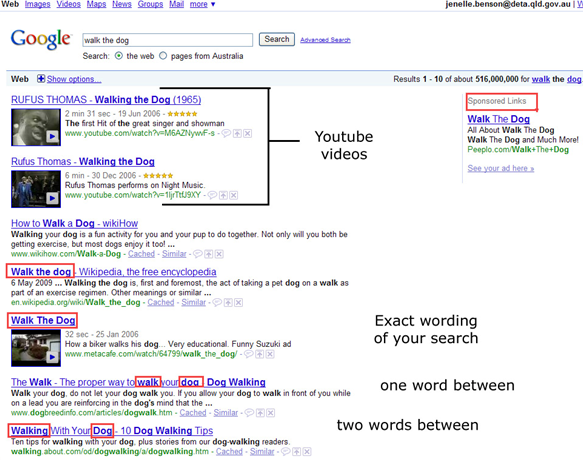Screen dimensions: 583x460
Task: Open Cached link for wikiHow result
Action: point(141,254)
